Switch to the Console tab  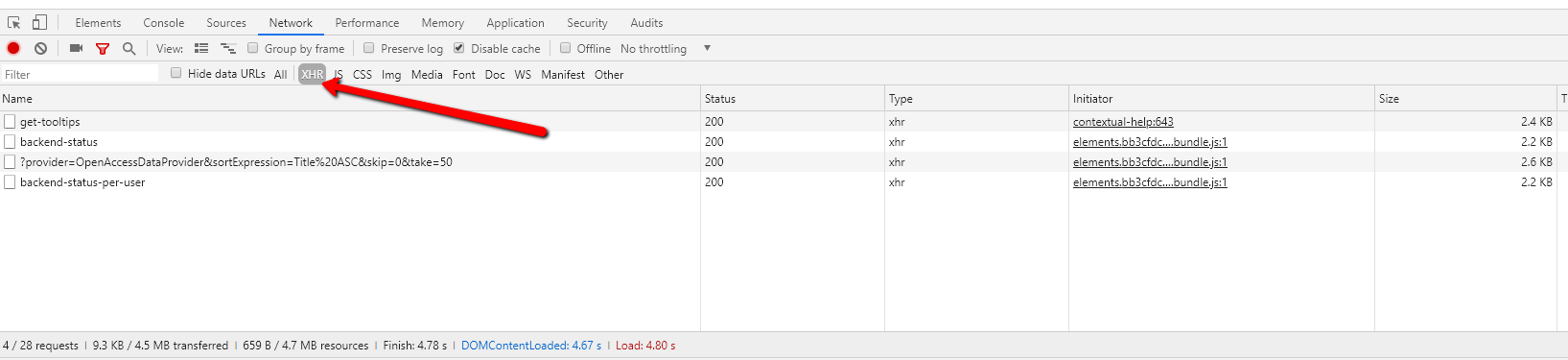[x=164, y=23]
